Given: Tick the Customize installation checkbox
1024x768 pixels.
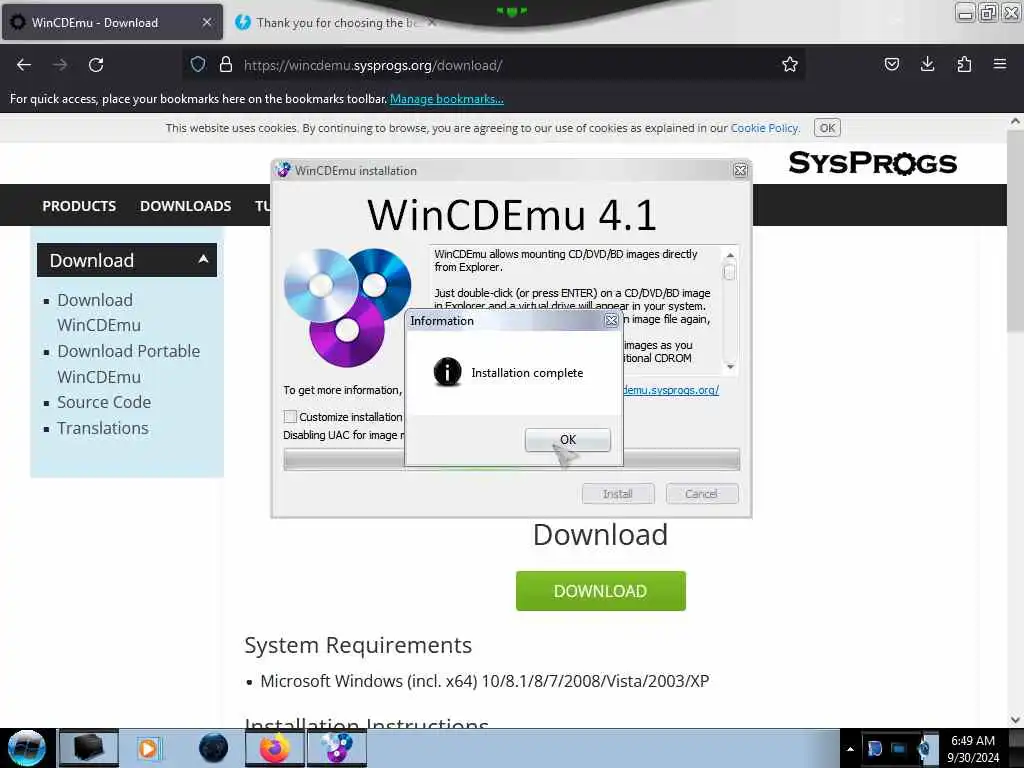Looking at the screenshot, I should [x=291, y=417].
